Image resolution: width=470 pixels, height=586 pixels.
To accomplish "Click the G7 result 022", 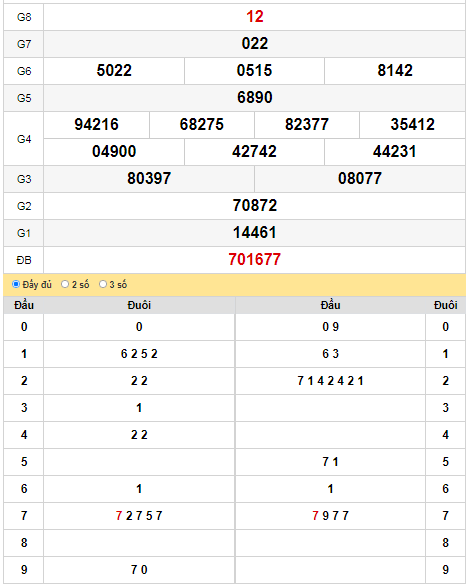I will click(x=255, y=44).
